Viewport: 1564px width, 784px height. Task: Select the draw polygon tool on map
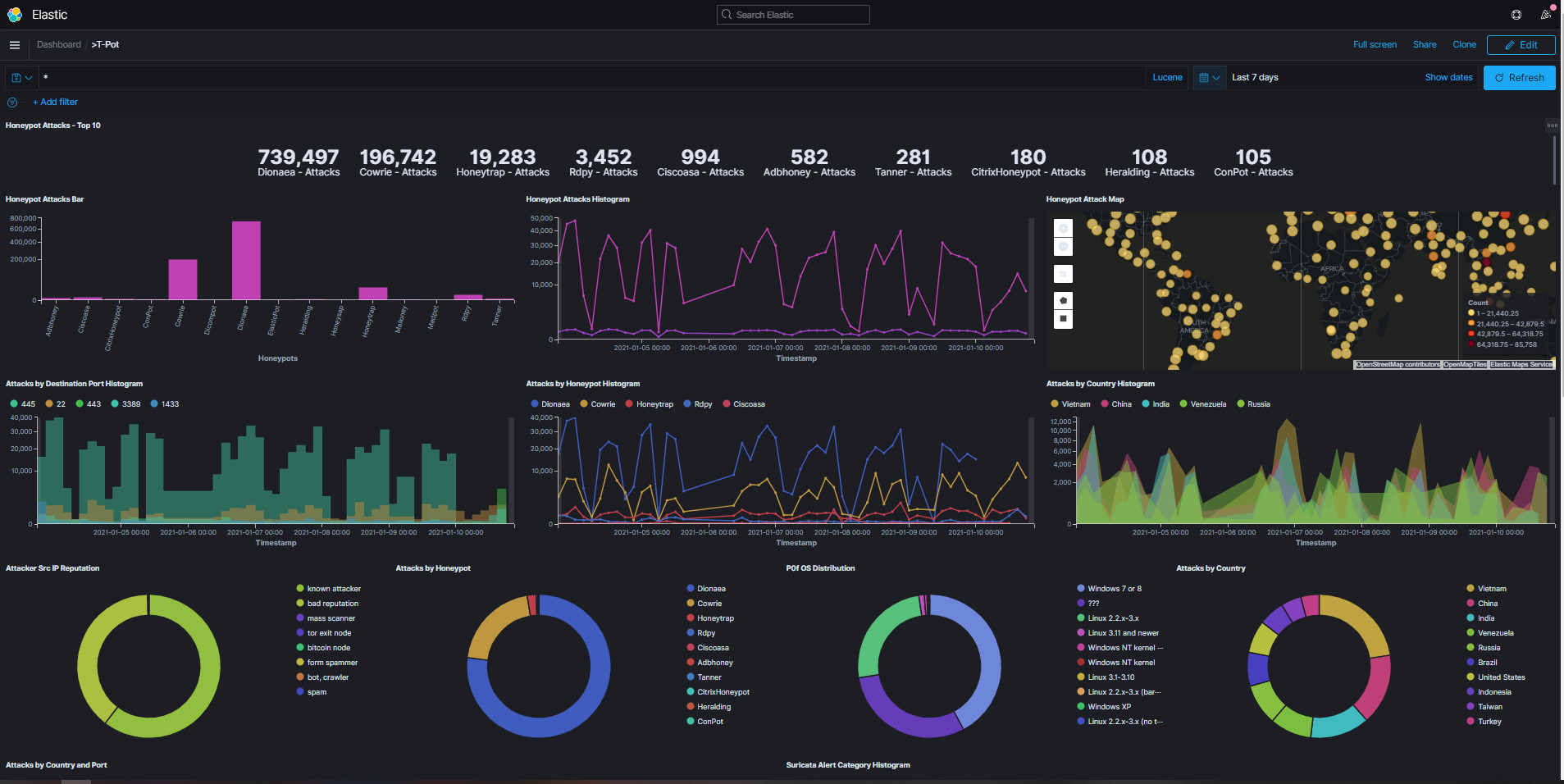pos(1063,300)
